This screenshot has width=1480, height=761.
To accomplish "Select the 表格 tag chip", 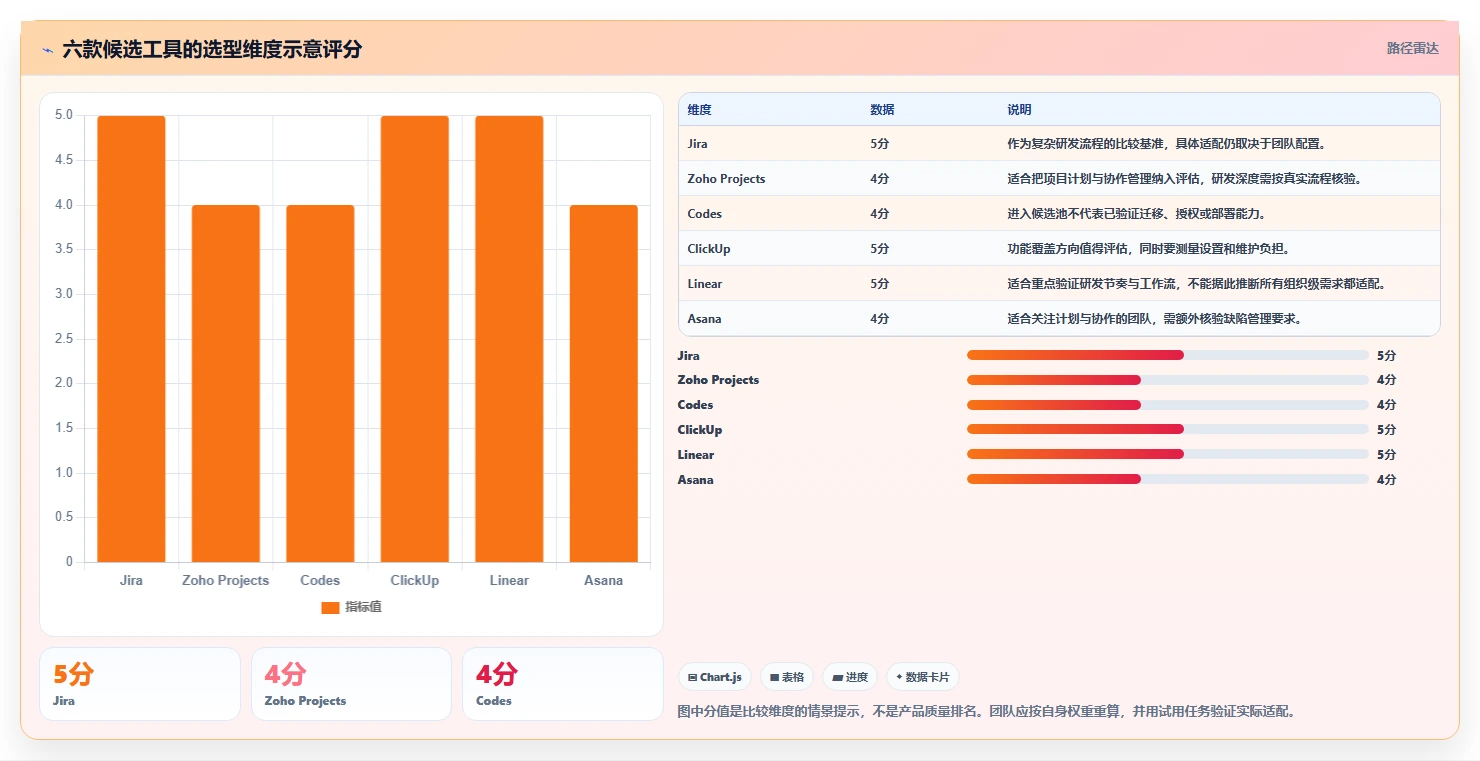I will 787,677.
